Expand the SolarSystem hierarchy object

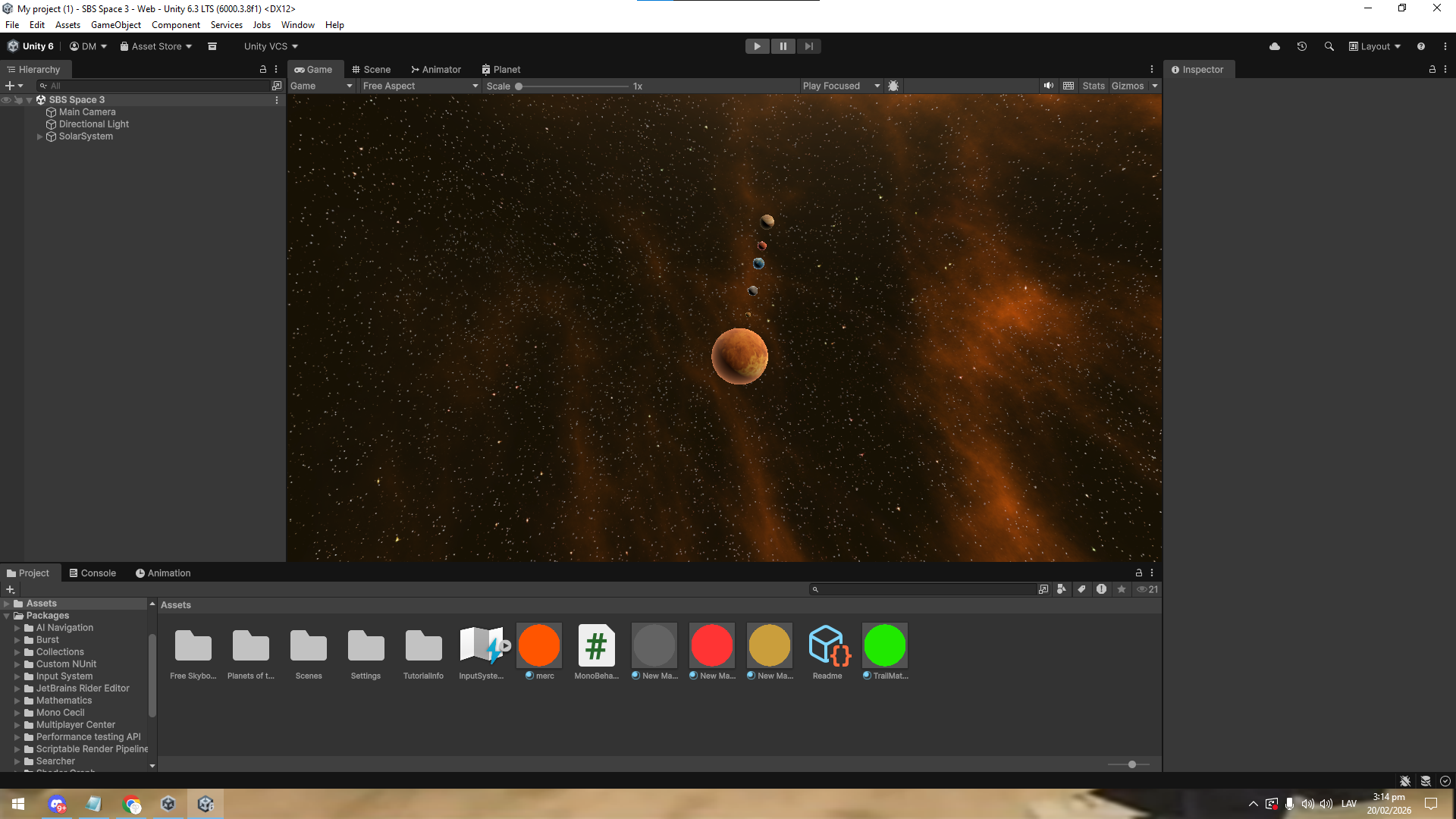39,136
